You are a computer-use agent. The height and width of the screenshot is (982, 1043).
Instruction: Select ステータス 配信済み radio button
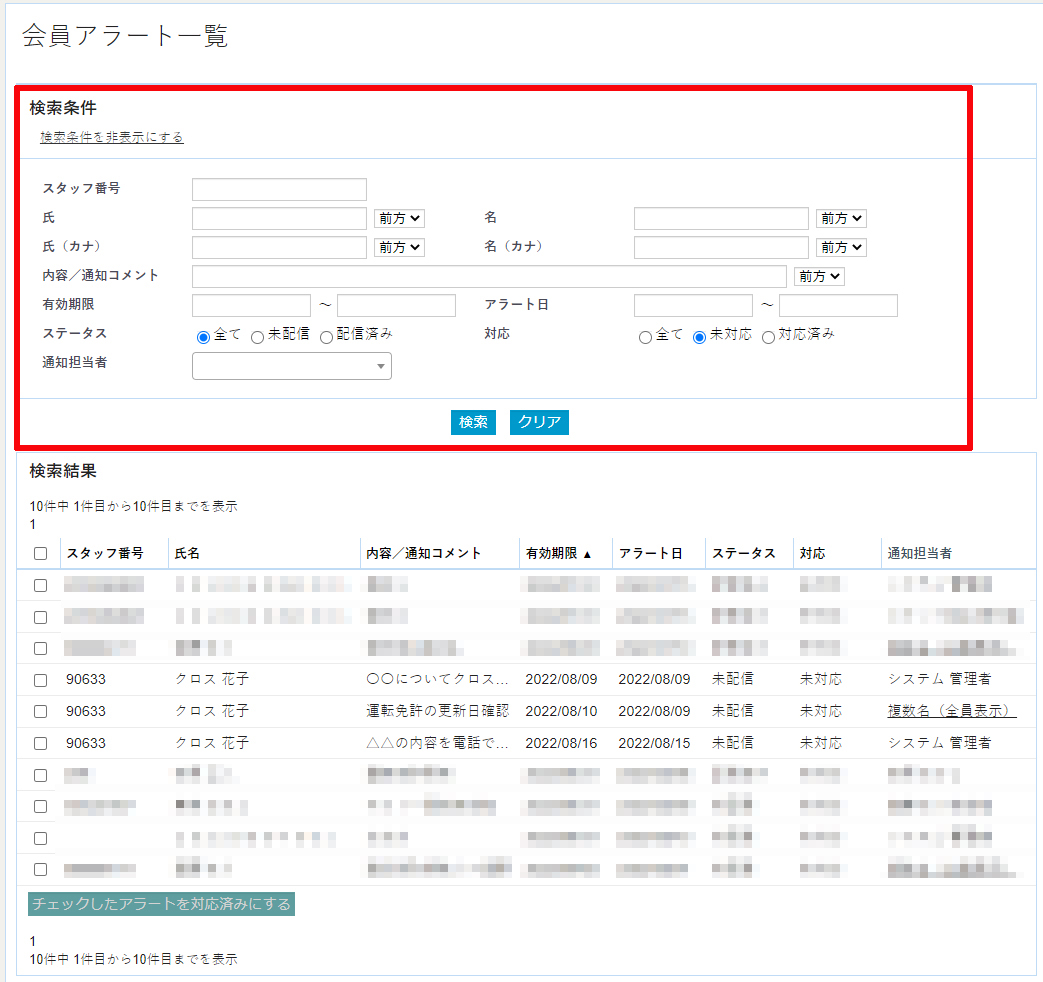[326, 337]
